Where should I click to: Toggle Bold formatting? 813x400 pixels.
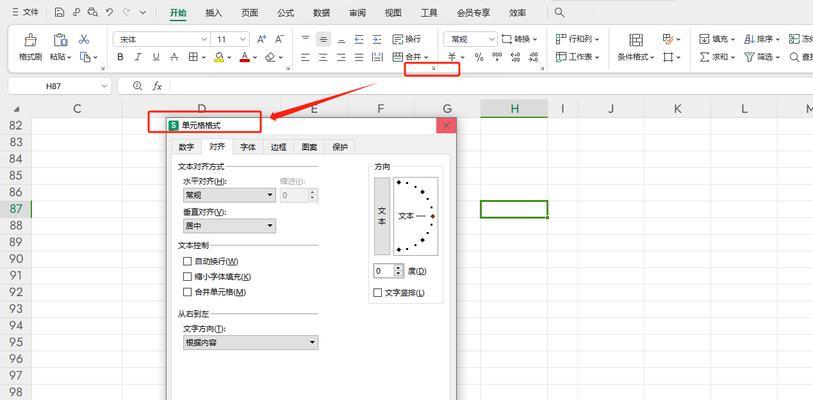point(120,57)
